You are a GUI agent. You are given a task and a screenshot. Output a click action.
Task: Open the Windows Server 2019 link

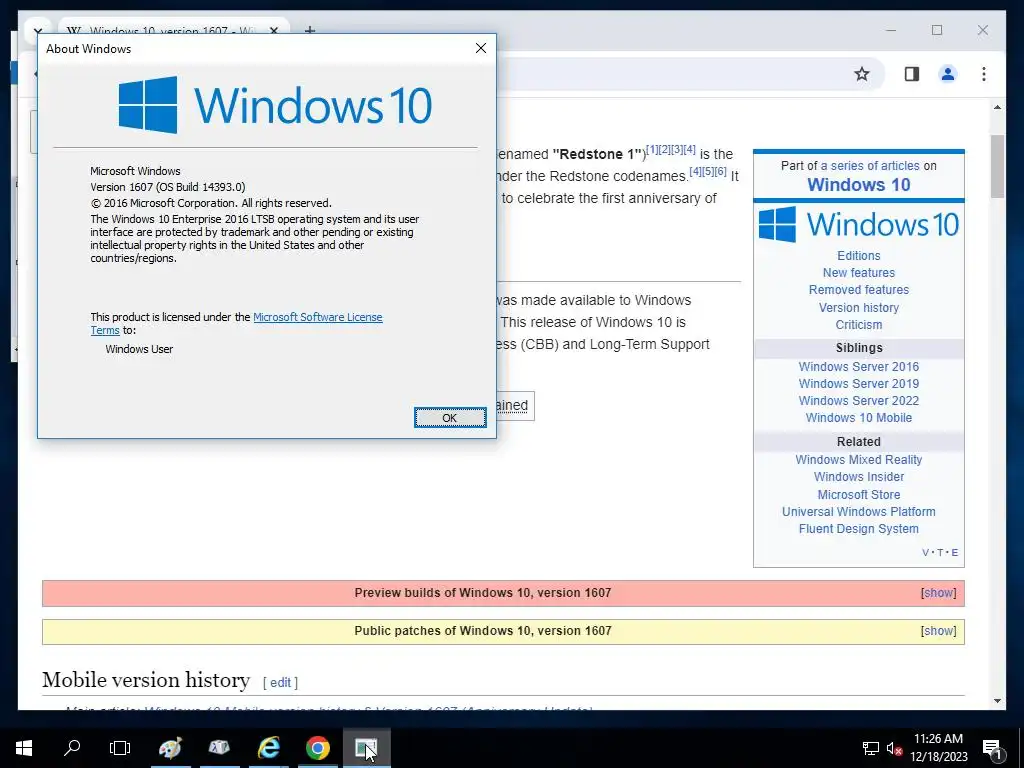(x=859, y=384)
